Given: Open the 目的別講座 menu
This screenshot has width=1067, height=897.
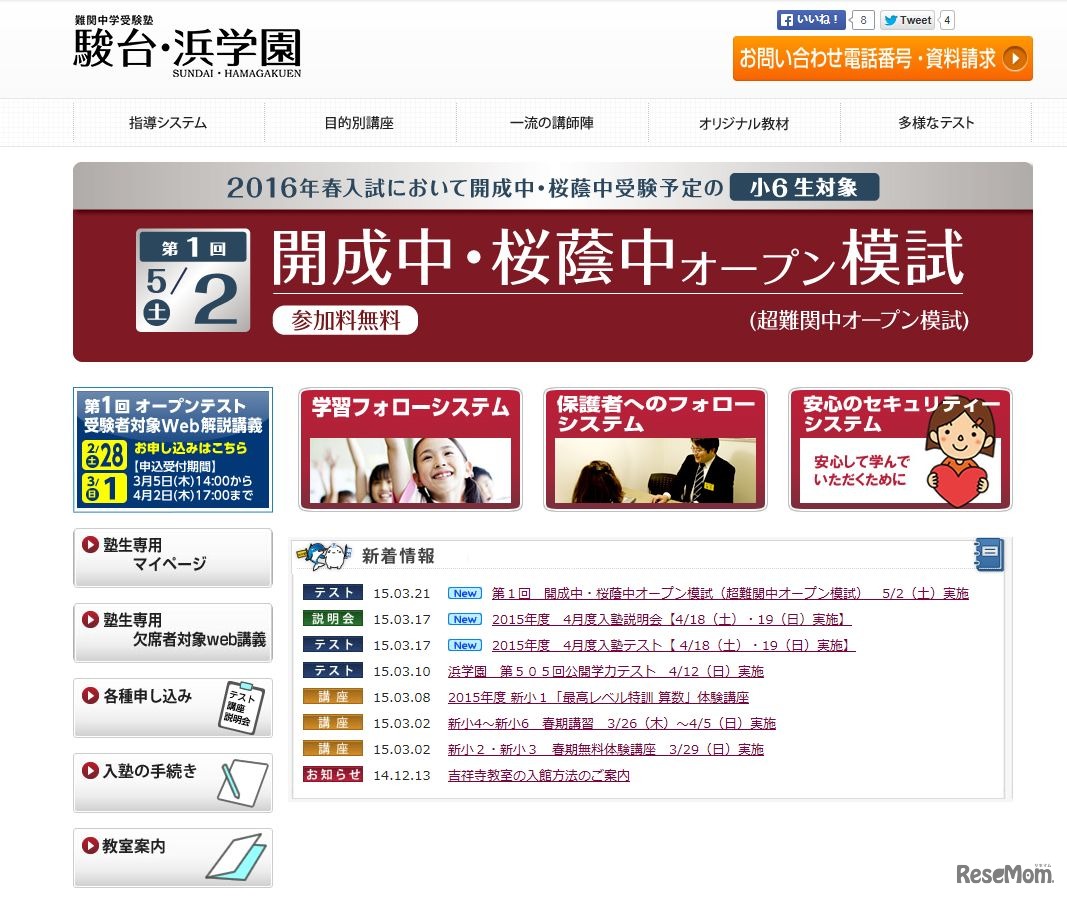Looking at the screenshot, I should pos(359,123).
